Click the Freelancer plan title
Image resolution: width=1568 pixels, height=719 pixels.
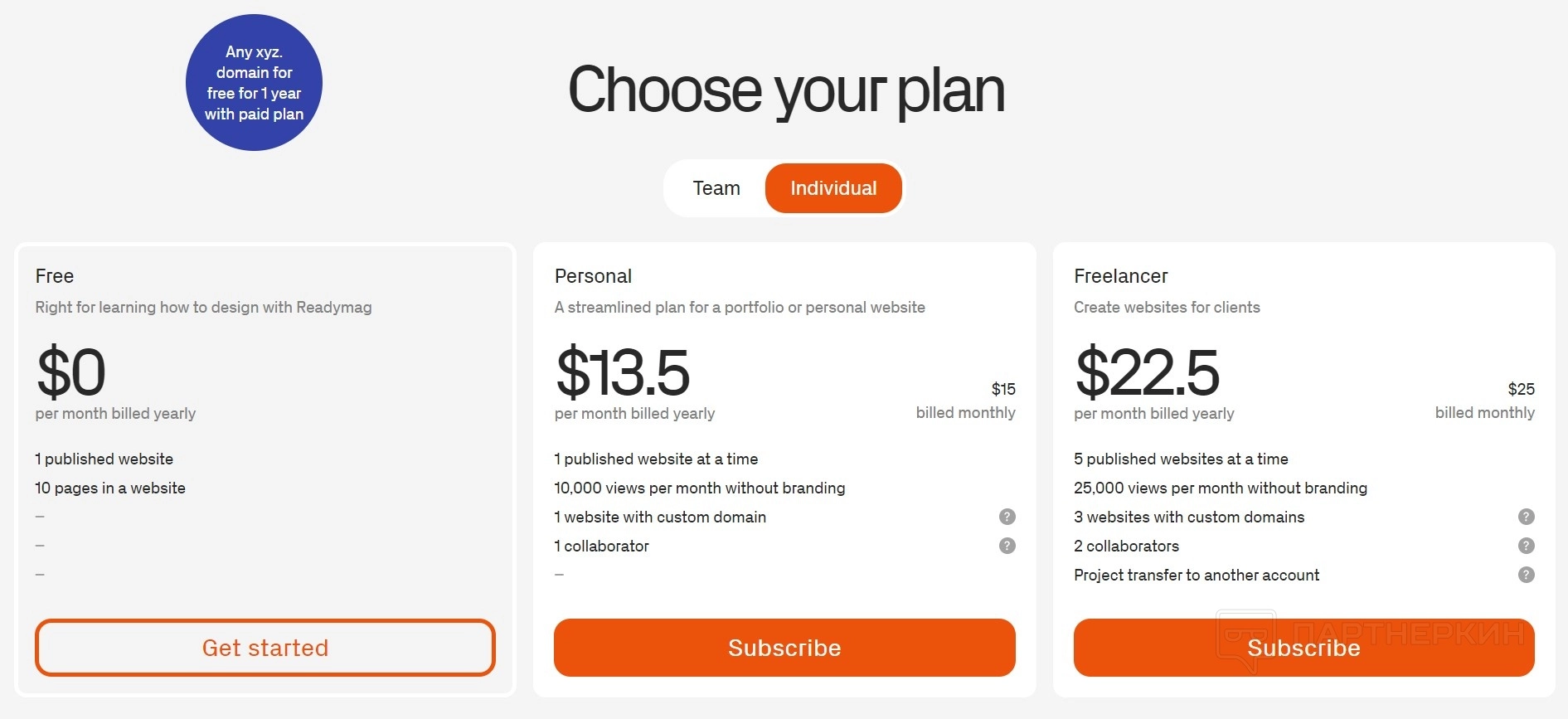tap(1120, 276)
